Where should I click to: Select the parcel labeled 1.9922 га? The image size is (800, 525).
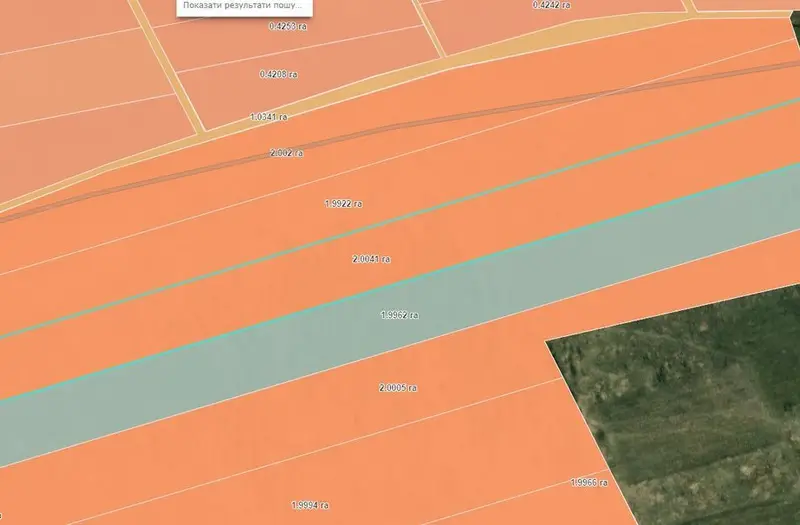pyautogui.click(x=343, y=204)
